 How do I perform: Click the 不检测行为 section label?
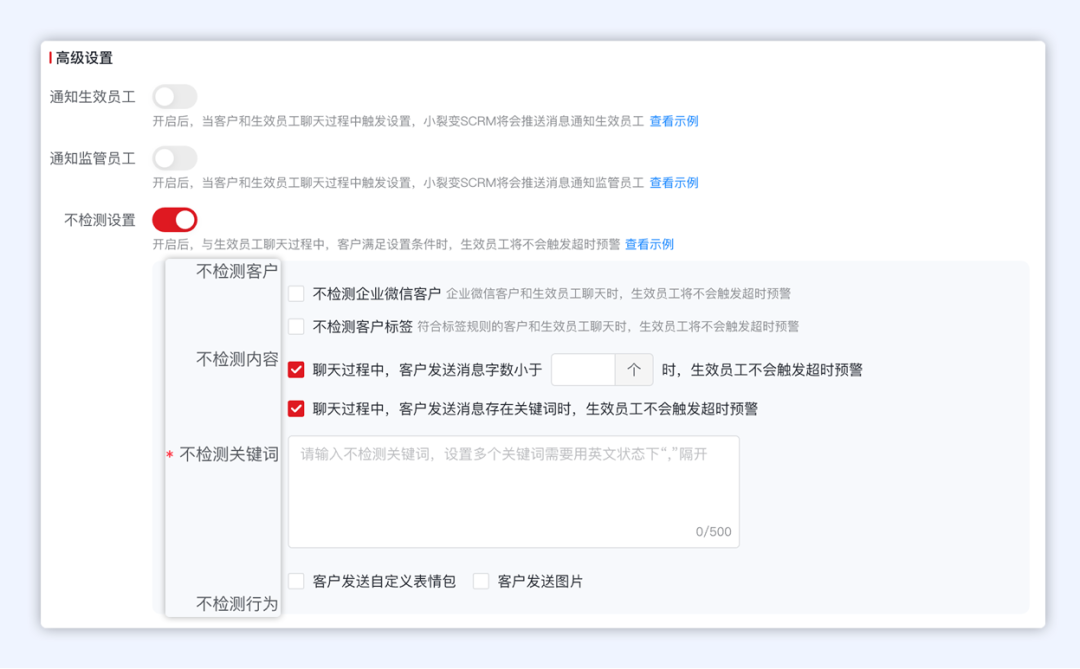pyautogui.click(x=237, y=604)
